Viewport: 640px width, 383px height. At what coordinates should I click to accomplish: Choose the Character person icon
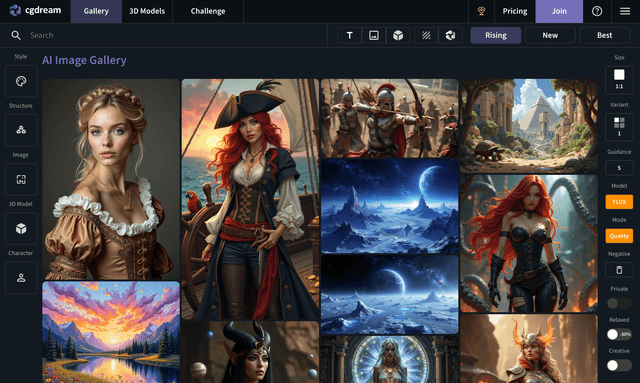click(21, 278)
